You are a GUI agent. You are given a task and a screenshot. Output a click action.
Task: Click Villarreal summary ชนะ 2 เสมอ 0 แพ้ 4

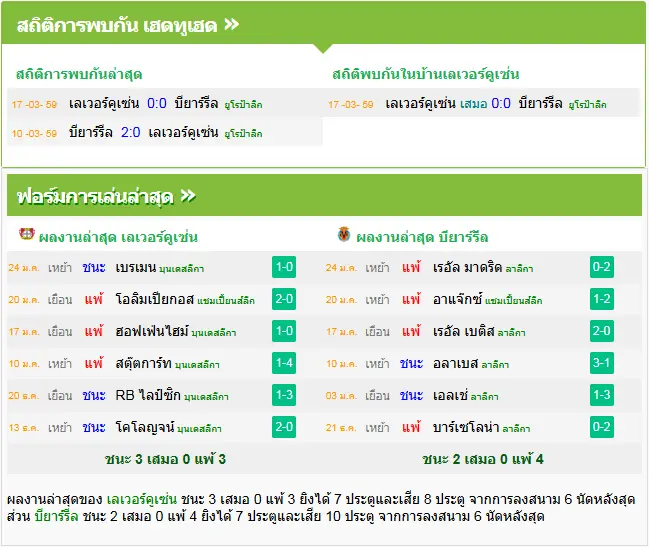click(x=483, y=459)
